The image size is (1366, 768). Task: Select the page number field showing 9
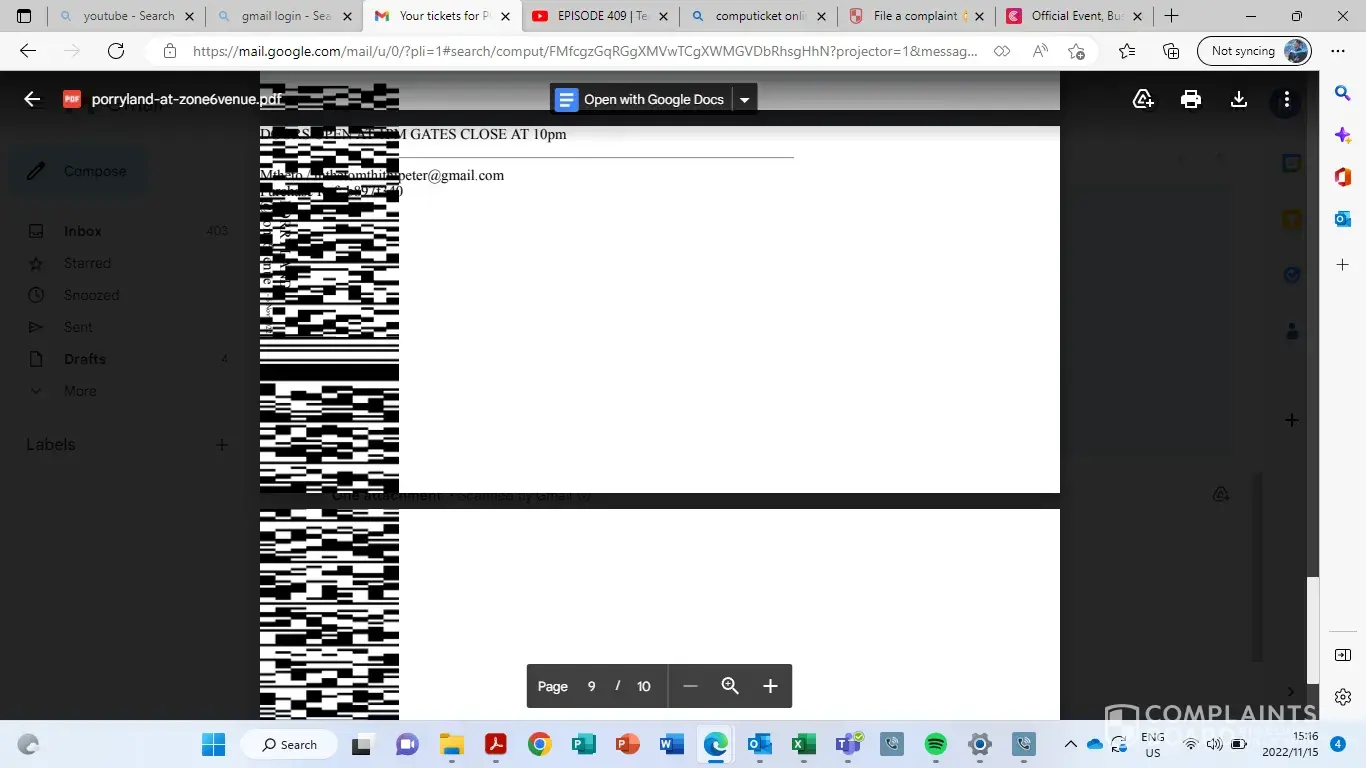[x=591, y=686]
